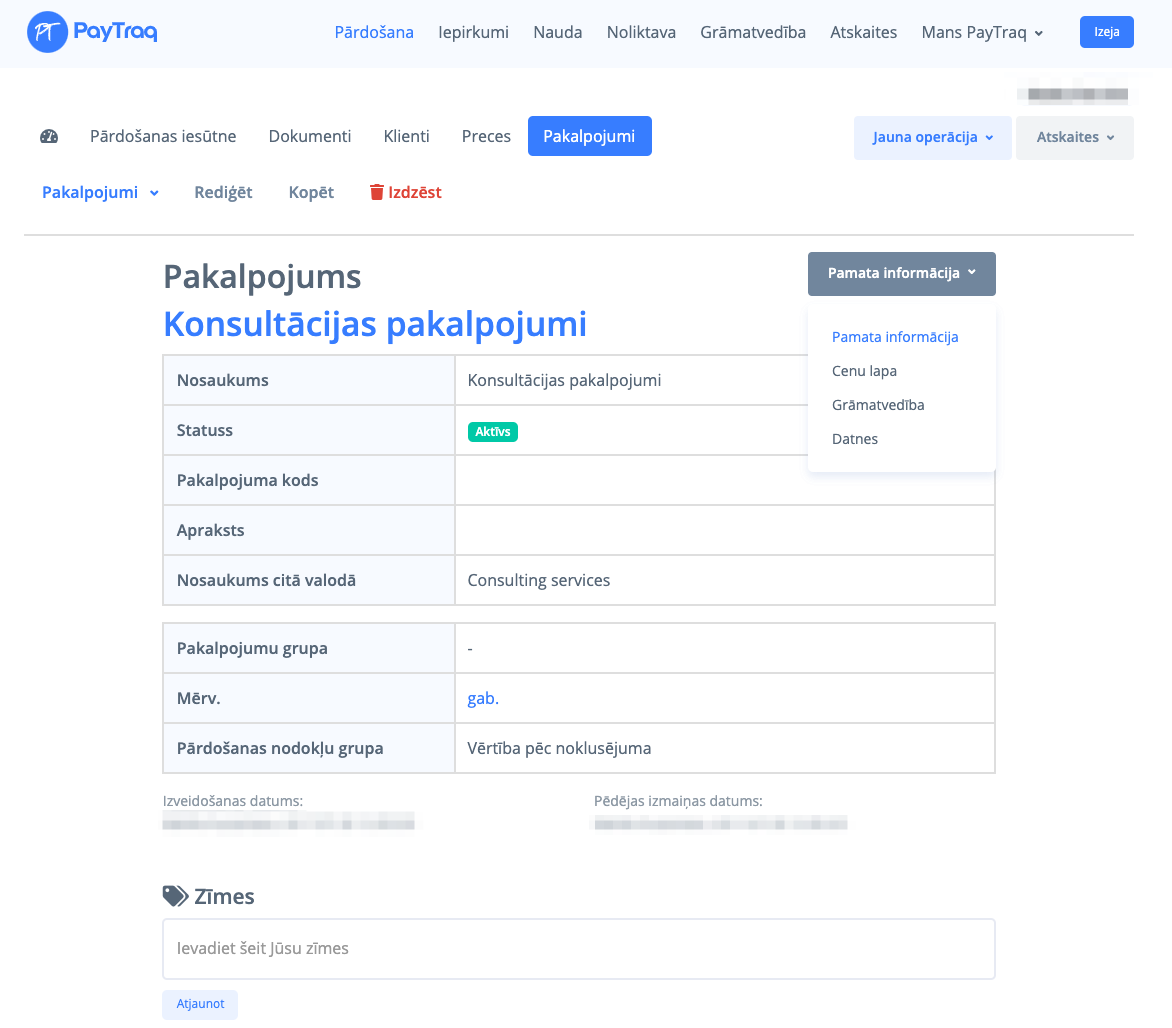This screenshot has height=1028, width=1172.
Task: Open the Pārdošanas iesūtne tab
Action: [x=163, y=136]
